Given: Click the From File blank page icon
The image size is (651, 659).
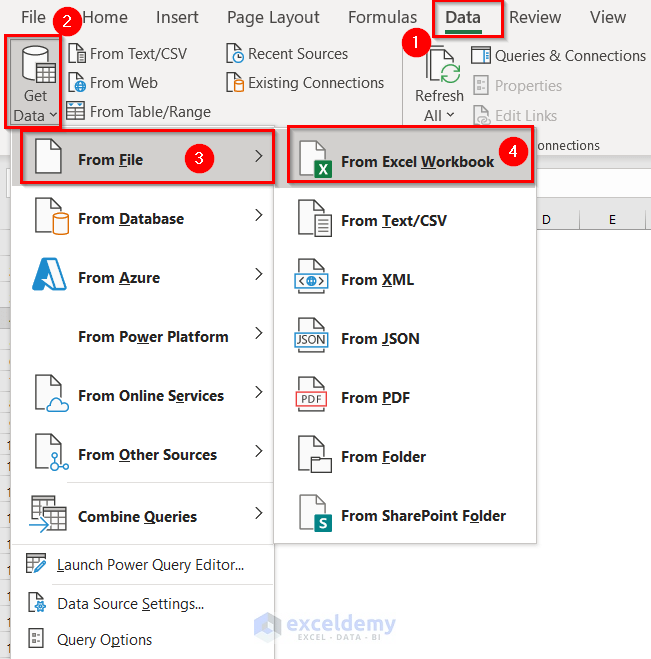Looking at the screenshot, I should 48,157.
